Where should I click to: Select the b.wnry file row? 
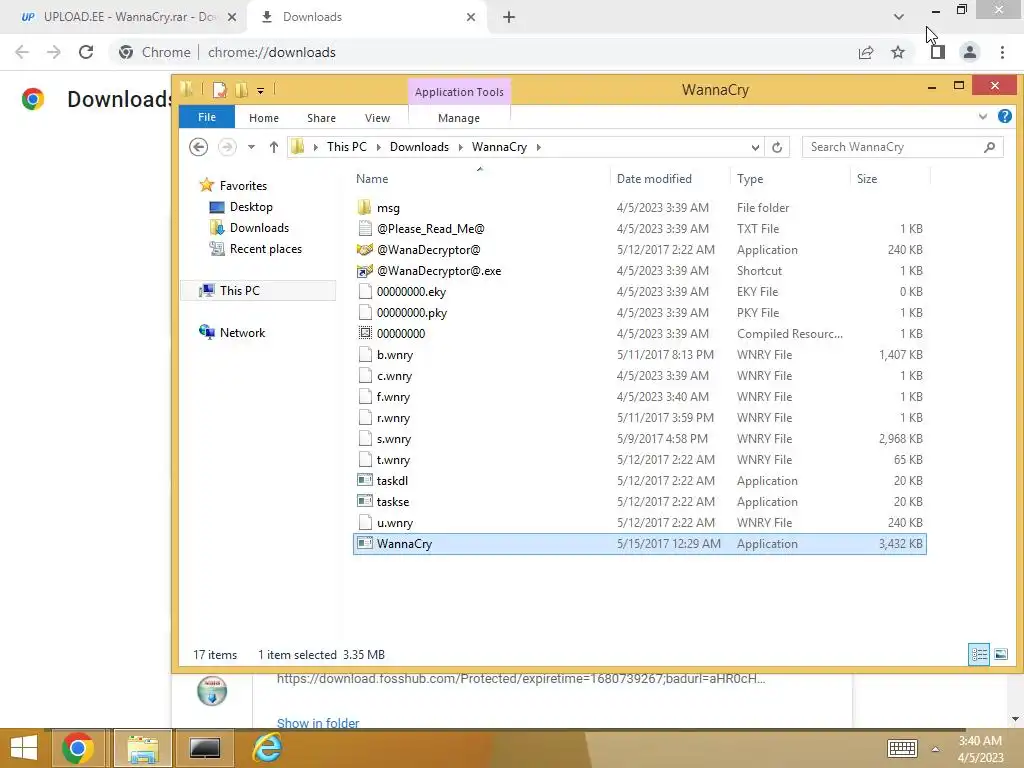[640, 355]
